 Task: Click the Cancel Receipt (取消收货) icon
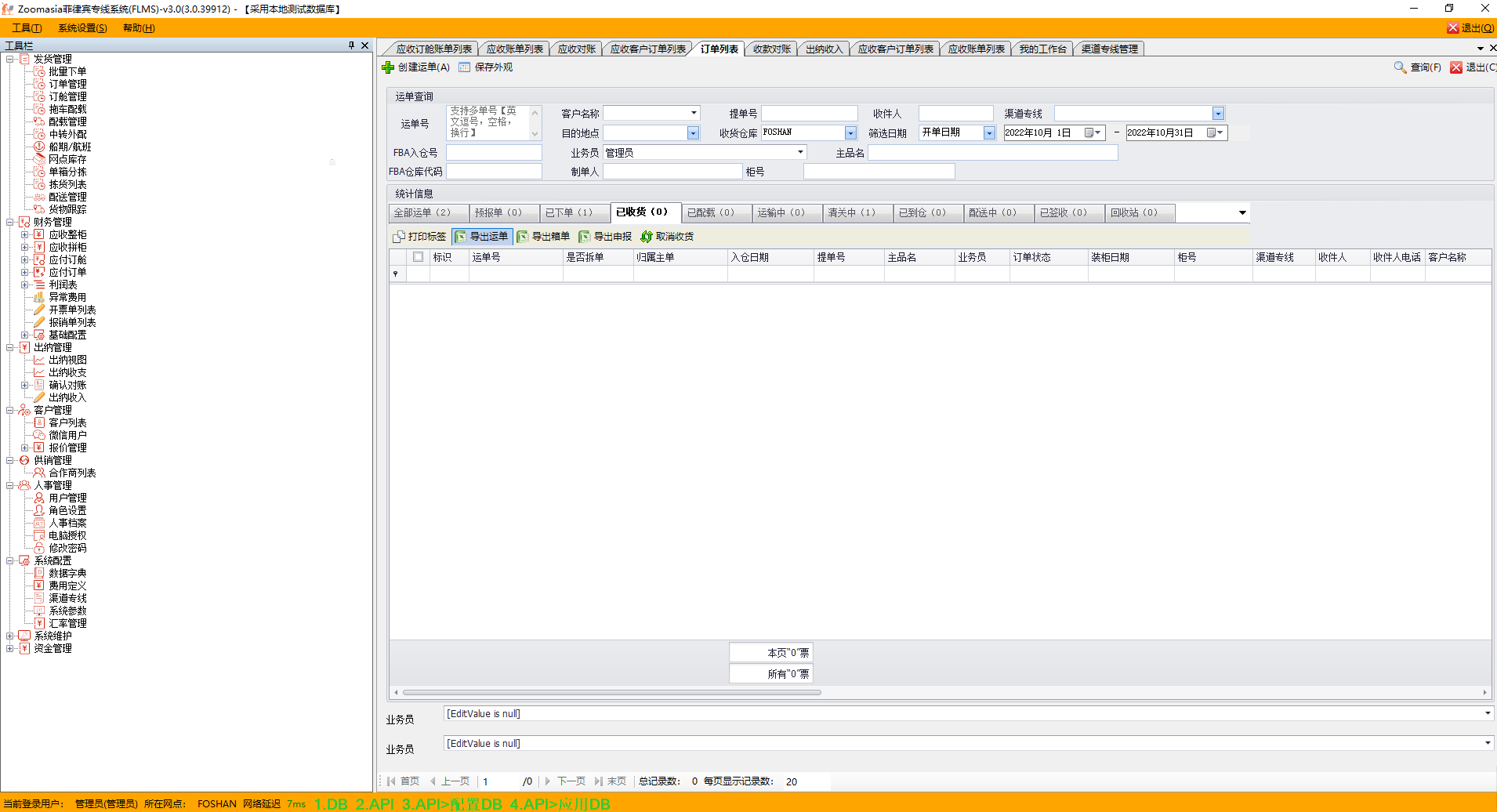pos(647,237)
